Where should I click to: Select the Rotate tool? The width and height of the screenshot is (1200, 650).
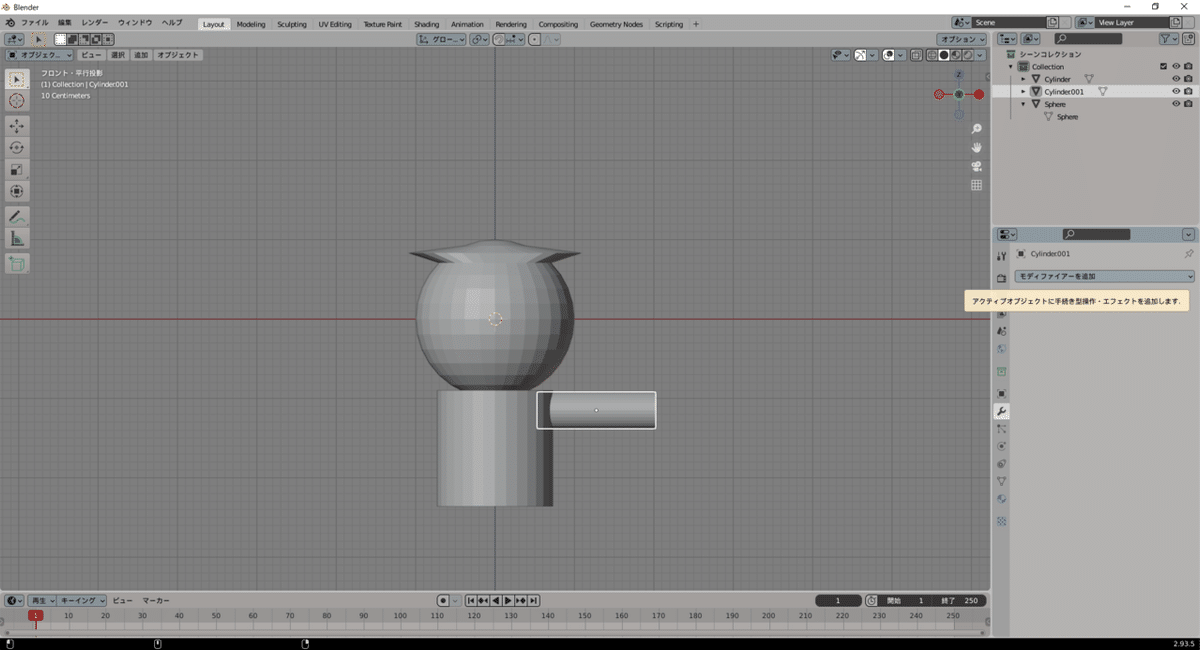[17, 148]
